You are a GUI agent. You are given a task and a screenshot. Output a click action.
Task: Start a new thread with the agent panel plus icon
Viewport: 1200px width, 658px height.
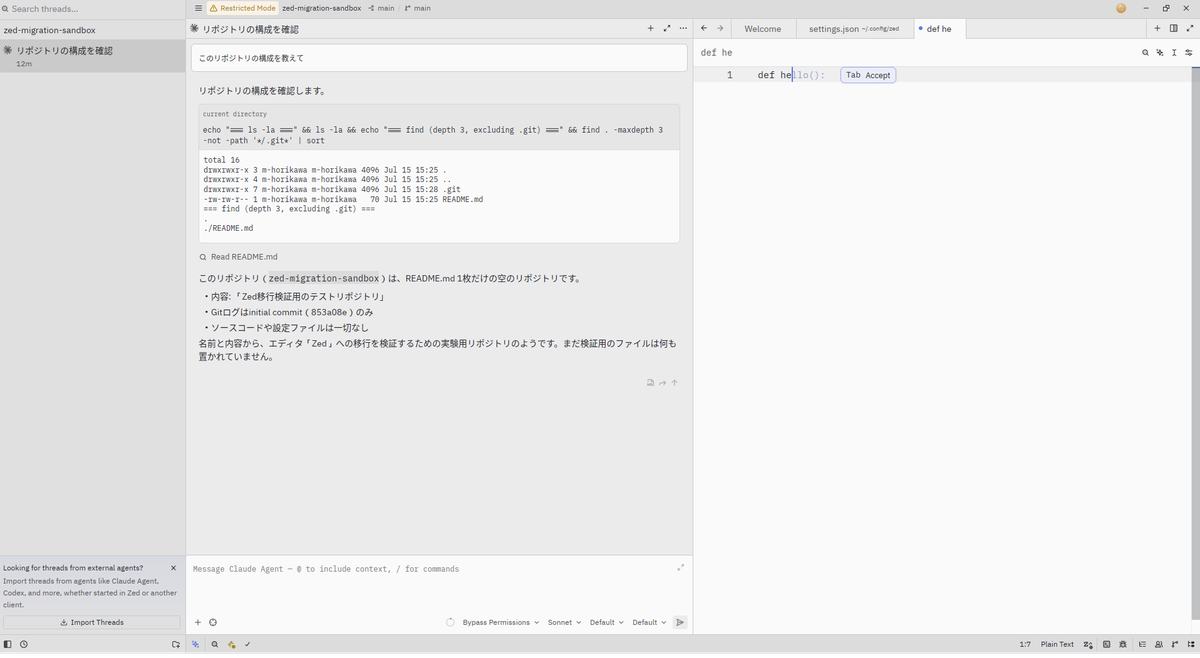pos(650,29)
